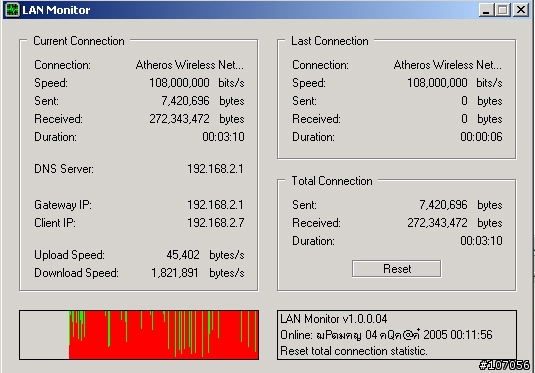Image resolution: width=535 pixels, height=373 pixels.
Task: Click the Reset total connection statistic hint
Action: click(x=353, y=351)
